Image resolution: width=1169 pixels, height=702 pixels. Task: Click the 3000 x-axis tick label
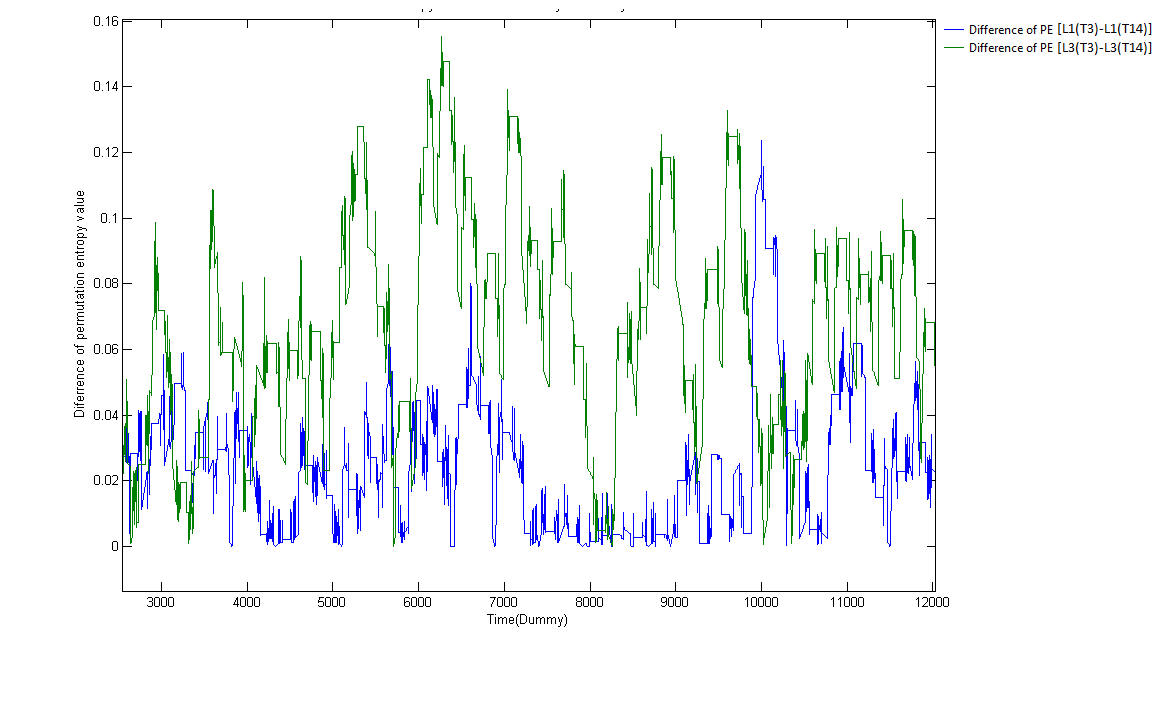(160, 602)
